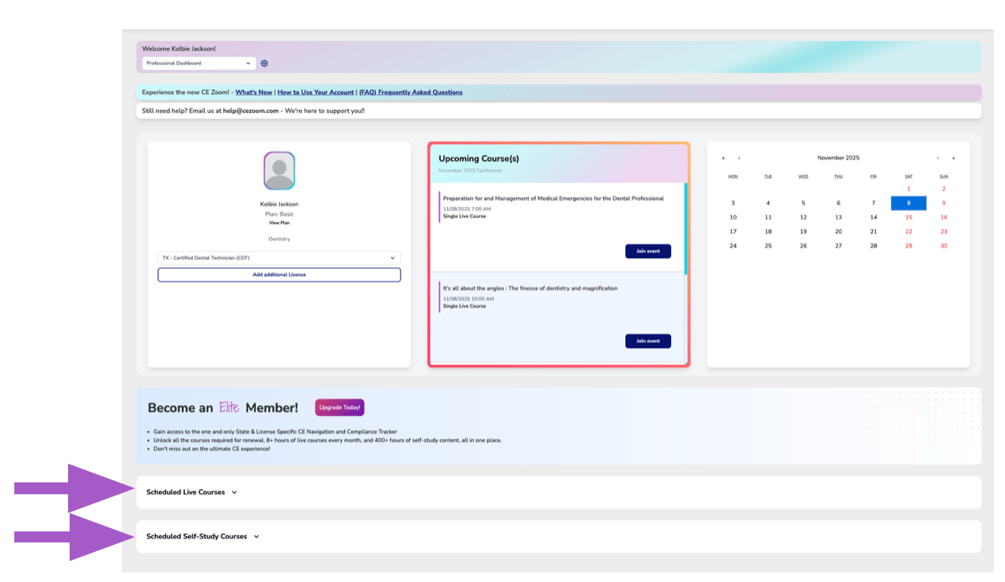Select November 21 in the calendar
Screen dimensions: 1005x582
click(873, 231)
